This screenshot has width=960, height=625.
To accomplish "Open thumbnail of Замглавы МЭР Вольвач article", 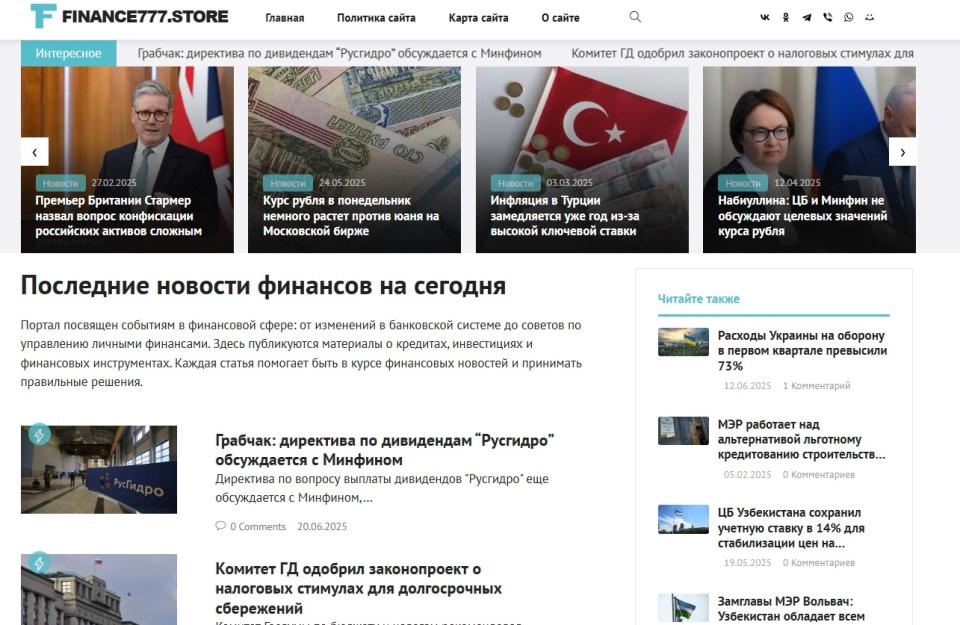I will coord(683,608).
